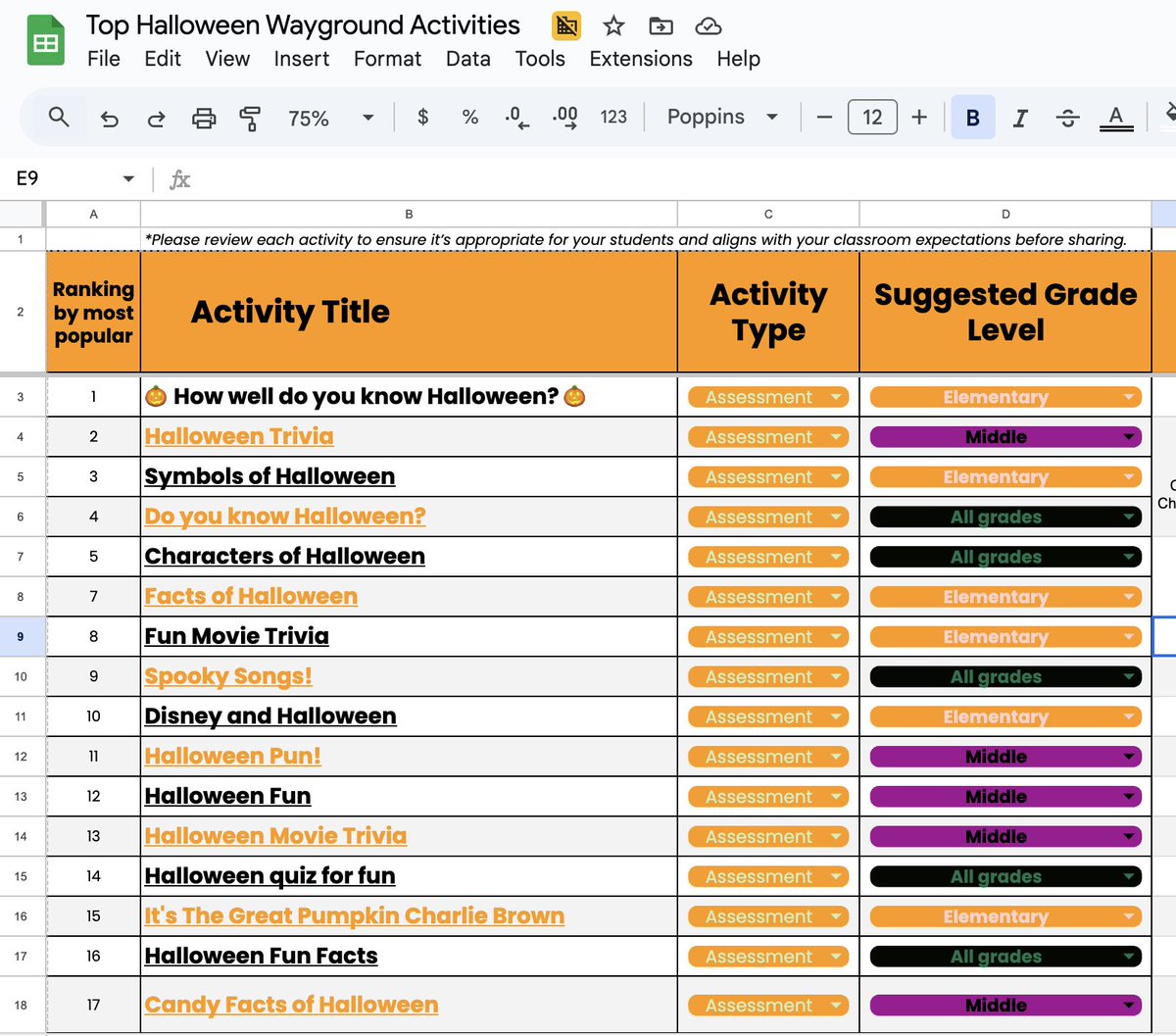
Task: Format as percent
Action: 470,118
